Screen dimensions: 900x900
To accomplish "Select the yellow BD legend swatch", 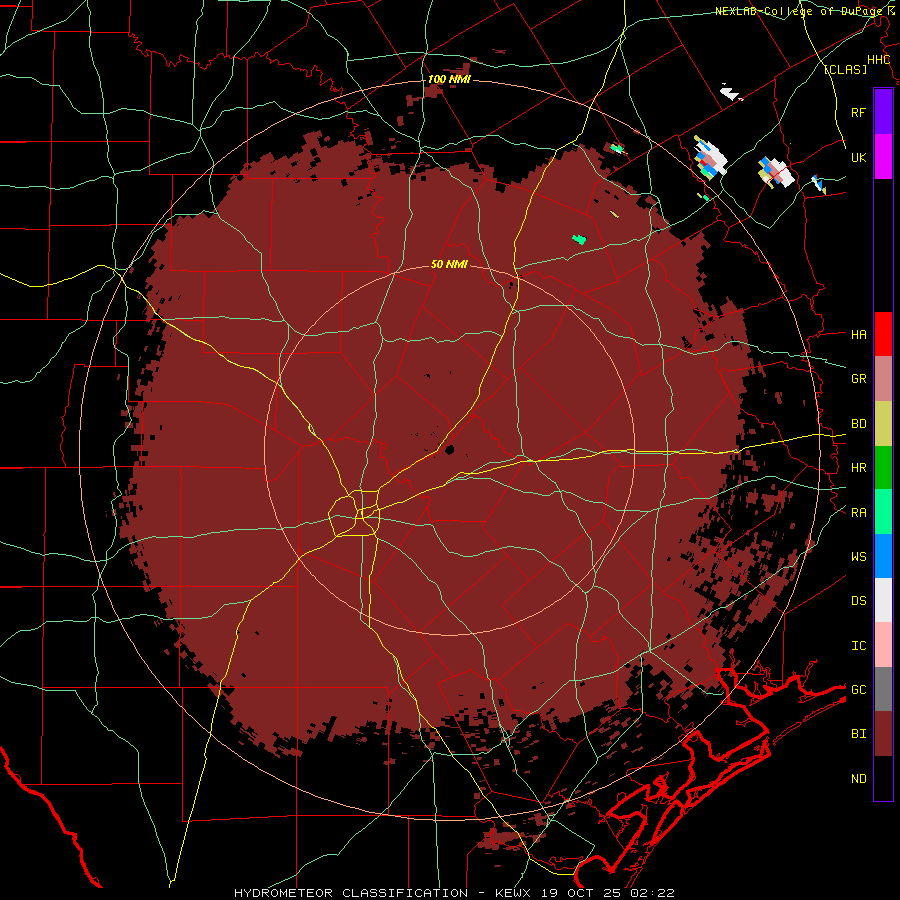I will click(883, 424).
